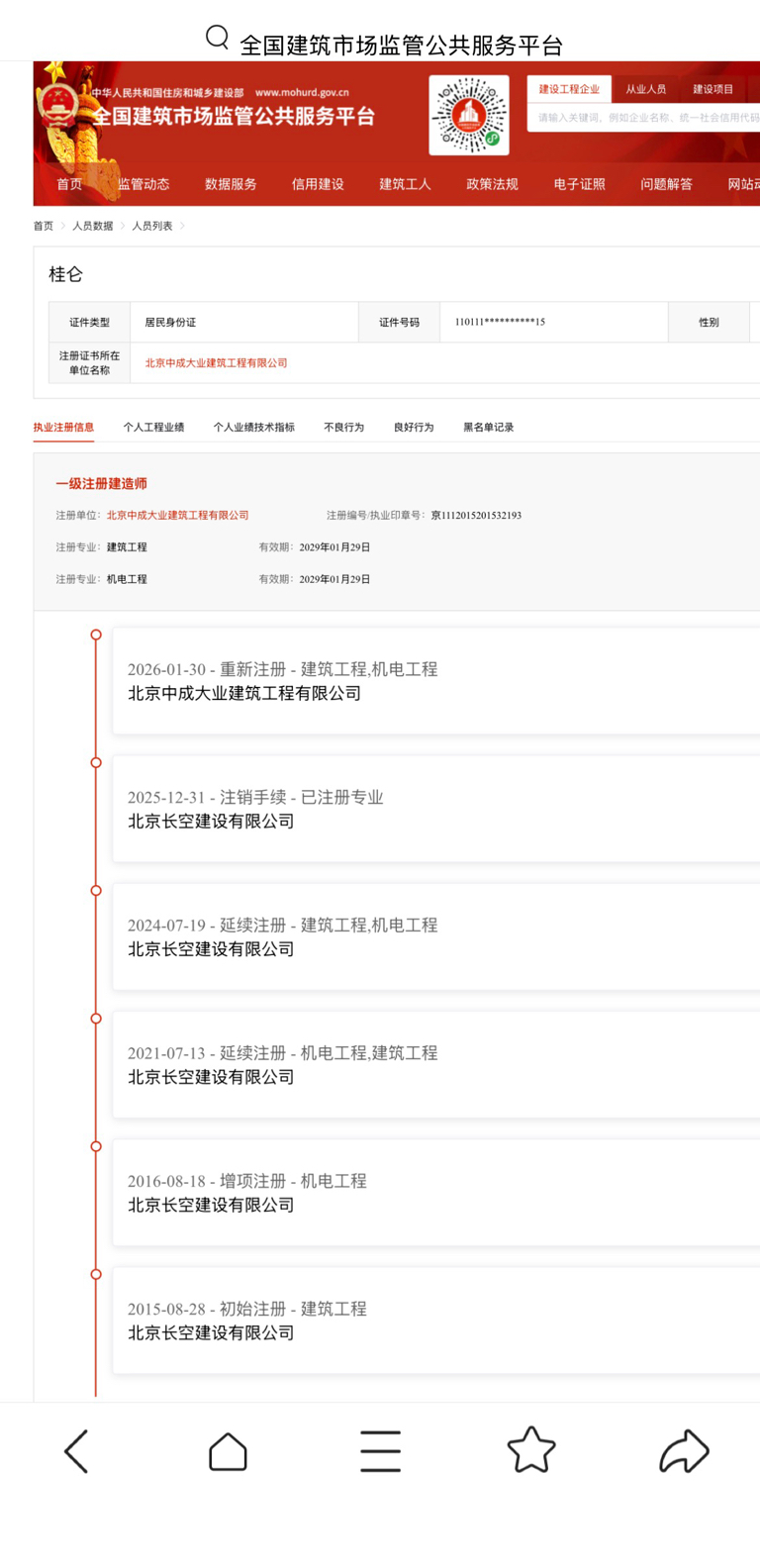Screen dimensions: 760x1568
Task: Select the 2025-12-31 注销手续 record card
Action: pos(436,809)
